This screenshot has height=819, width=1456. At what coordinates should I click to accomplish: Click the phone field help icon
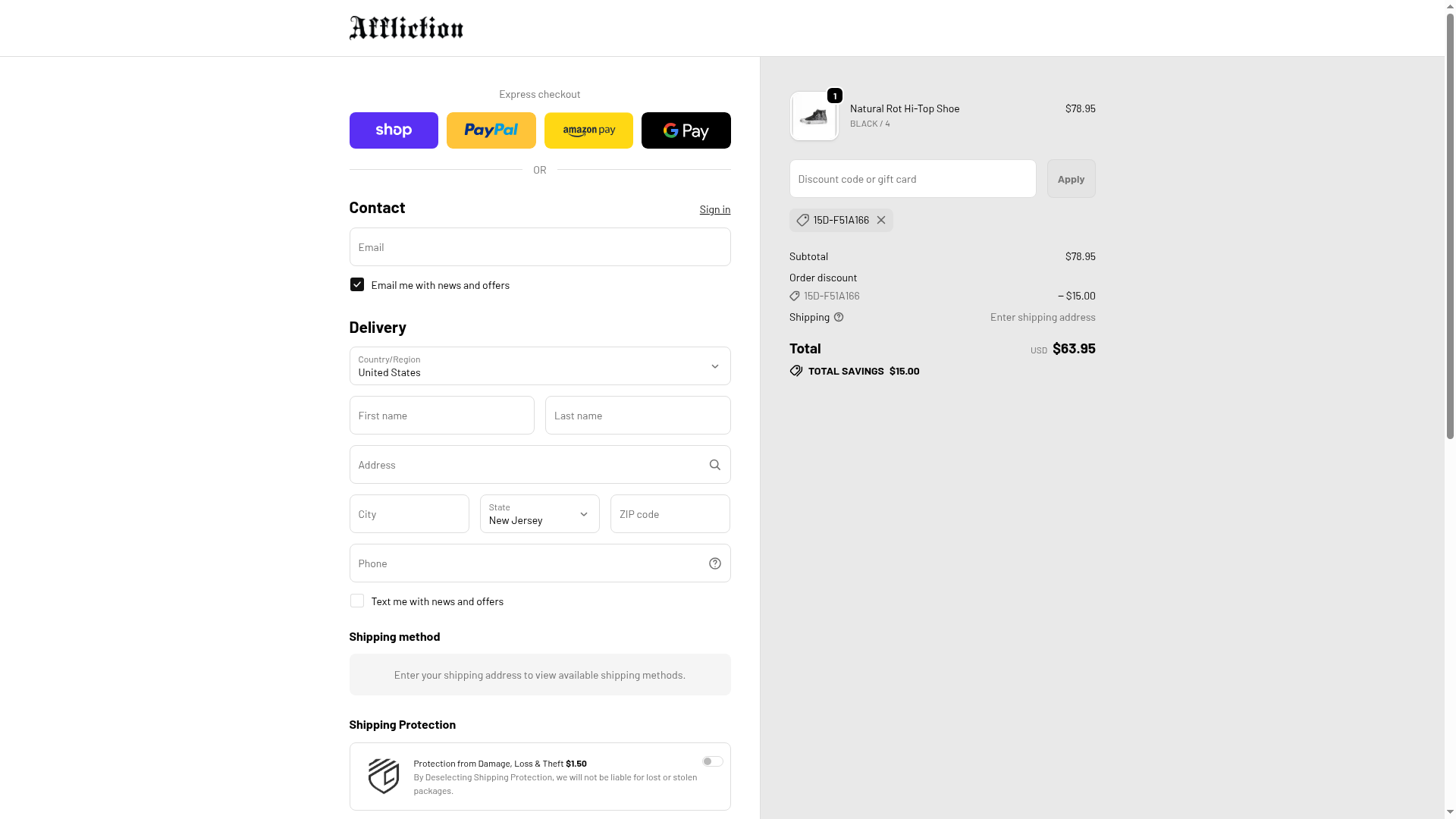tap(714, 563)
